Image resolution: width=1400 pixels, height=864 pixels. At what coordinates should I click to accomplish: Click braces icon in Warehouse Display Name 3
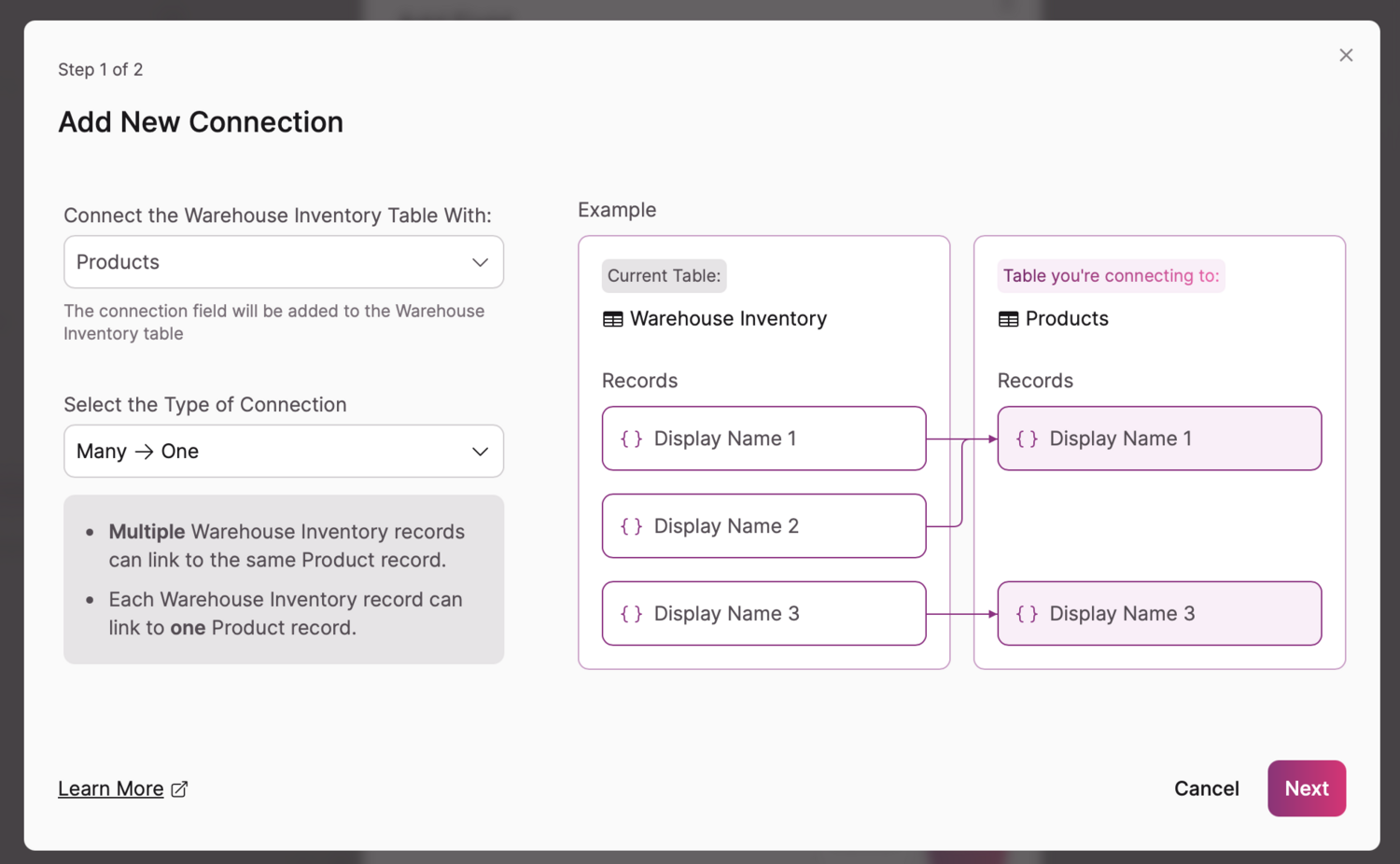(x=632, y=614)
